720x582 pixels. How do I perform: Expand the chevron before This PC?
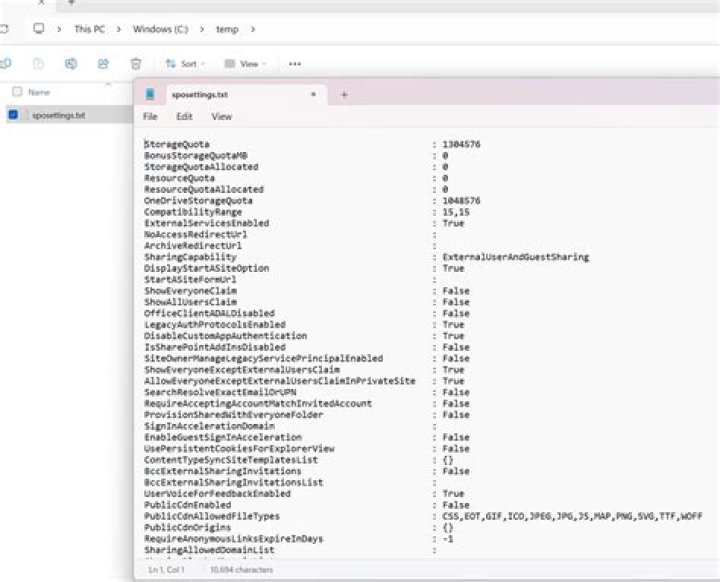point(59,29)
